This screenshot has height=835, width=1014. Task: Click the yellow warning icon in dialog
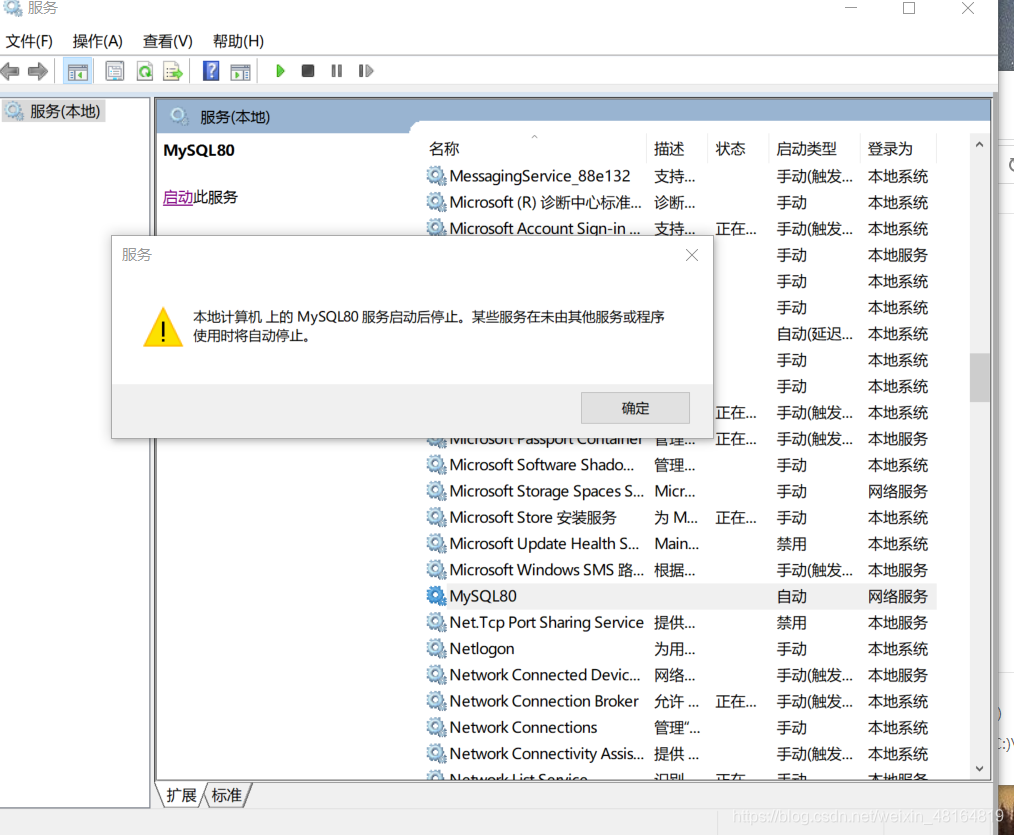click(x=163, y=327)
